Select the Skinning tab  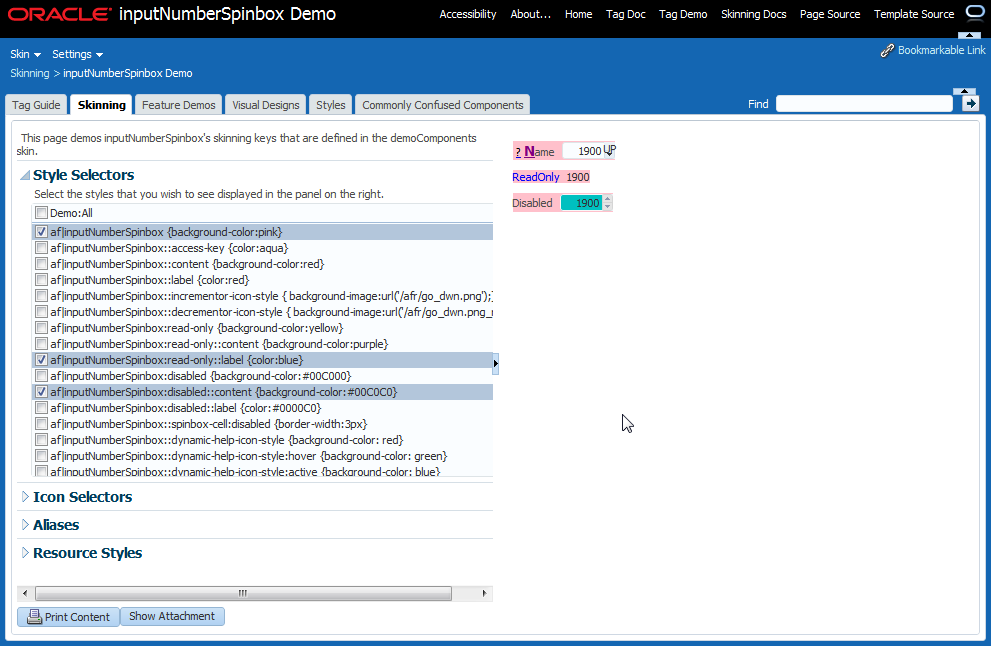click(101, 105)
